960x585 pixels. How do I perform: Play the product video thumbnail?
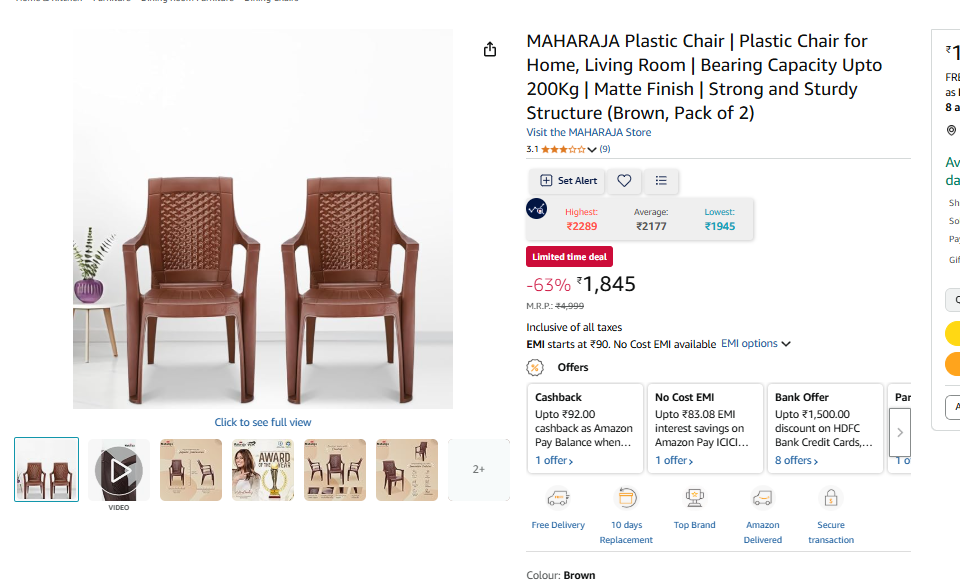pos(119,469)
